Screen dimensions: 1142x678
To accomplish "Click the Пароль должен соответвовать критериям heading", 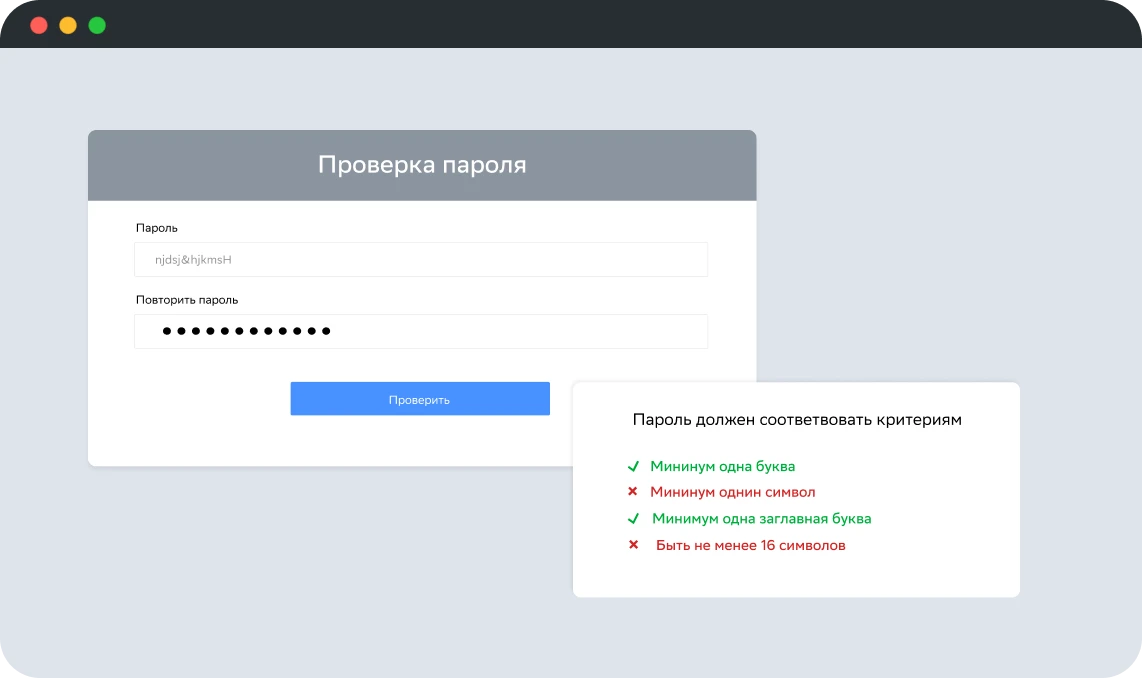I will click(x=797, y=420).
